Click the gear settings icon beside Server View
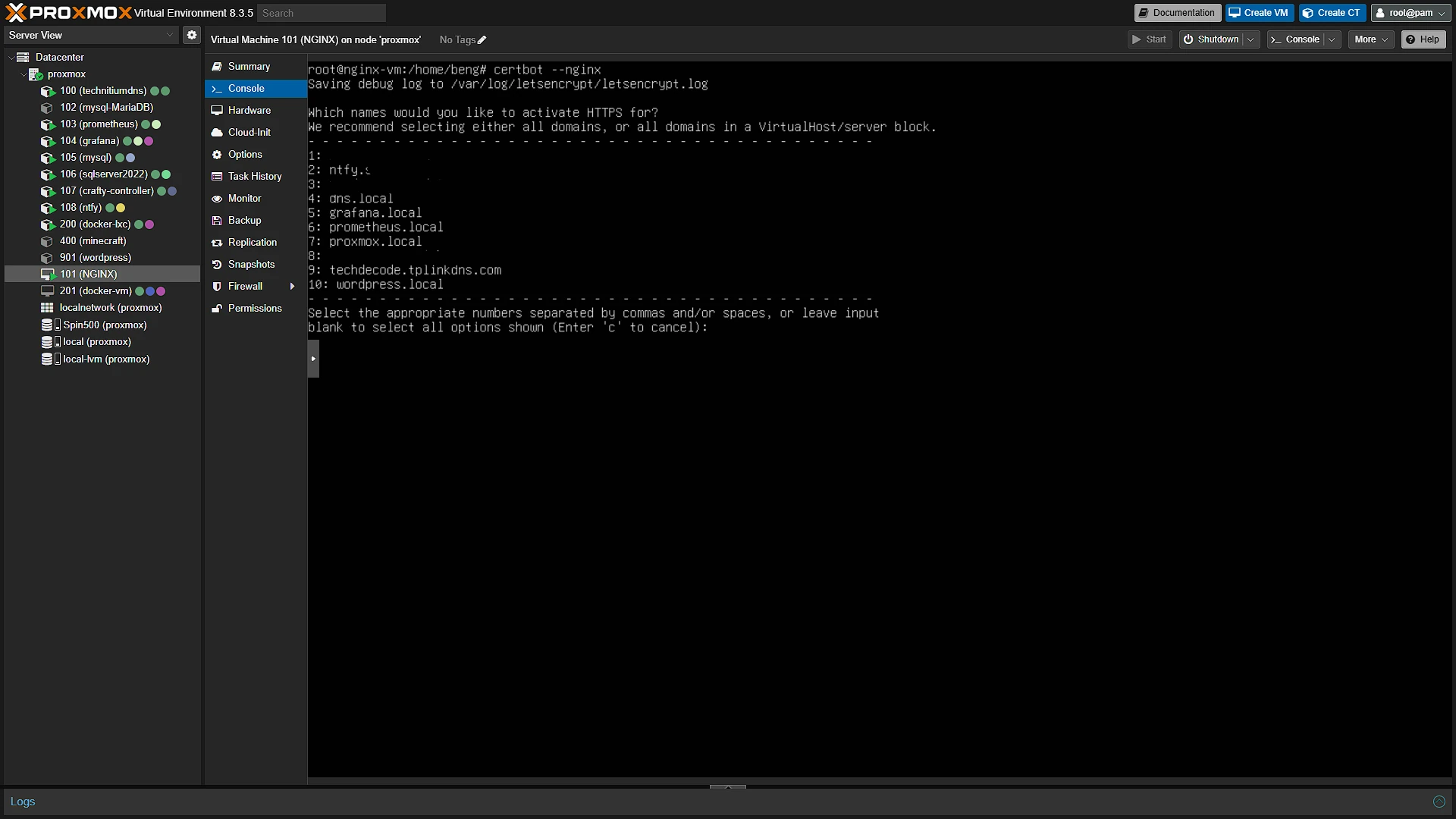Screen dimensions: 1456x819 (192, 35)
